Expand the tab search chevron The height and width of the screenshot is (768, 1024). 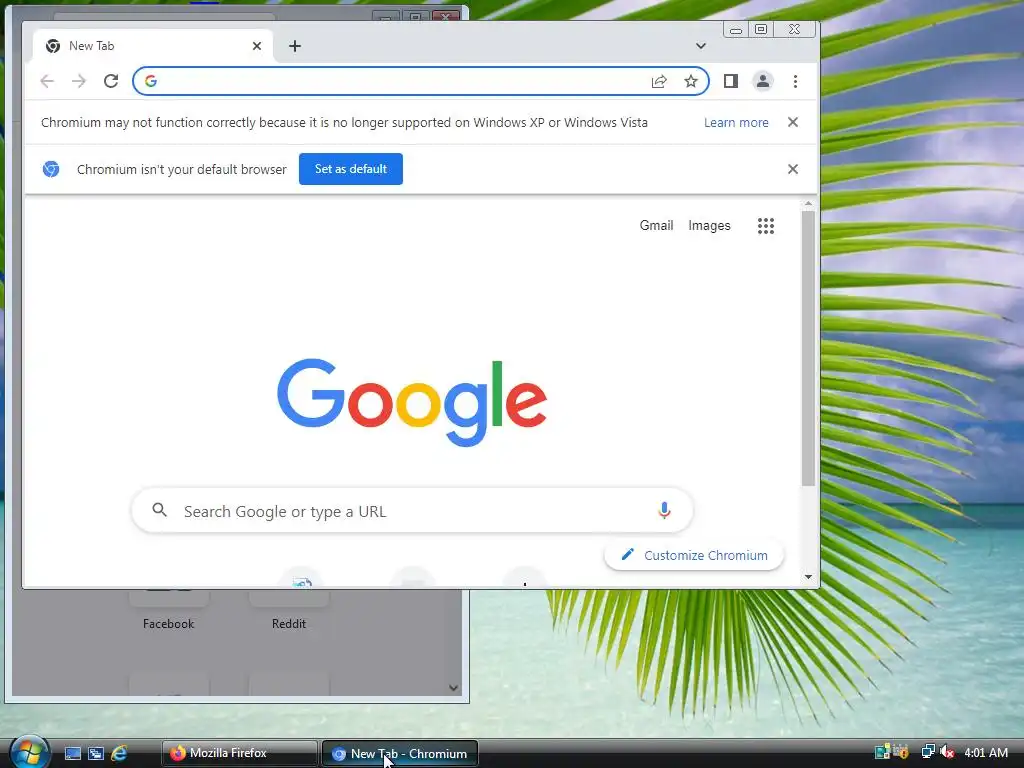tap(701, 46)
